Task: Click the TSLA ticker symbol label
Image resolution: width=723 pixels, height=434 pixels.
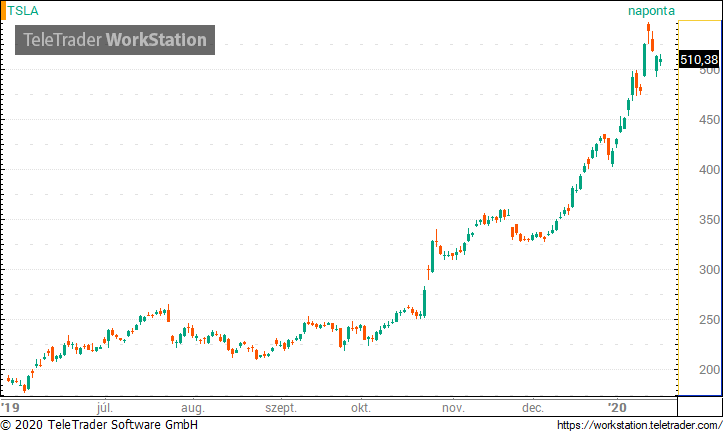Action: 23,11
